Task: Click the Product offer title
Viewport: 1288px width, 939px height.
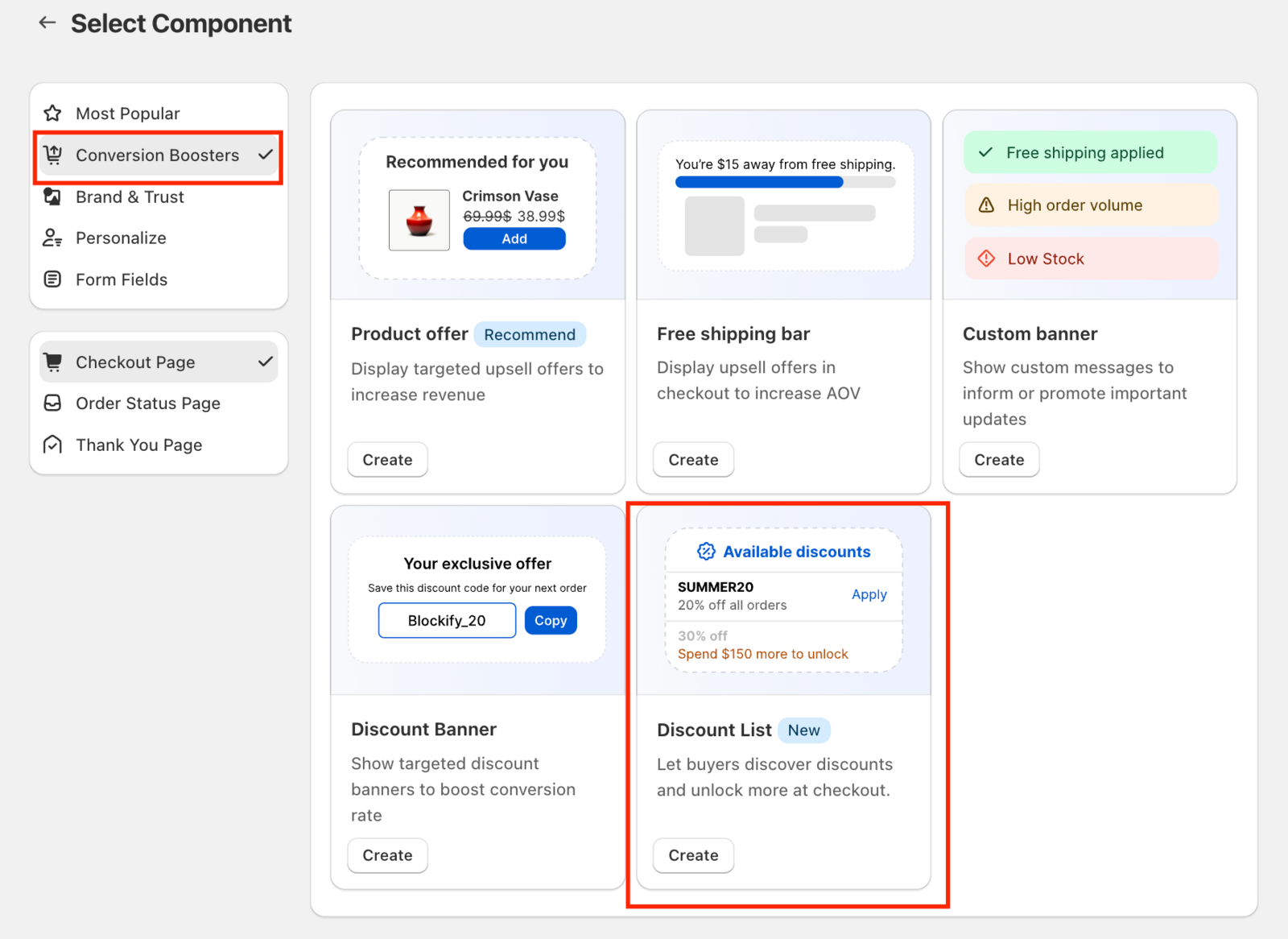Action: (409, 333)
